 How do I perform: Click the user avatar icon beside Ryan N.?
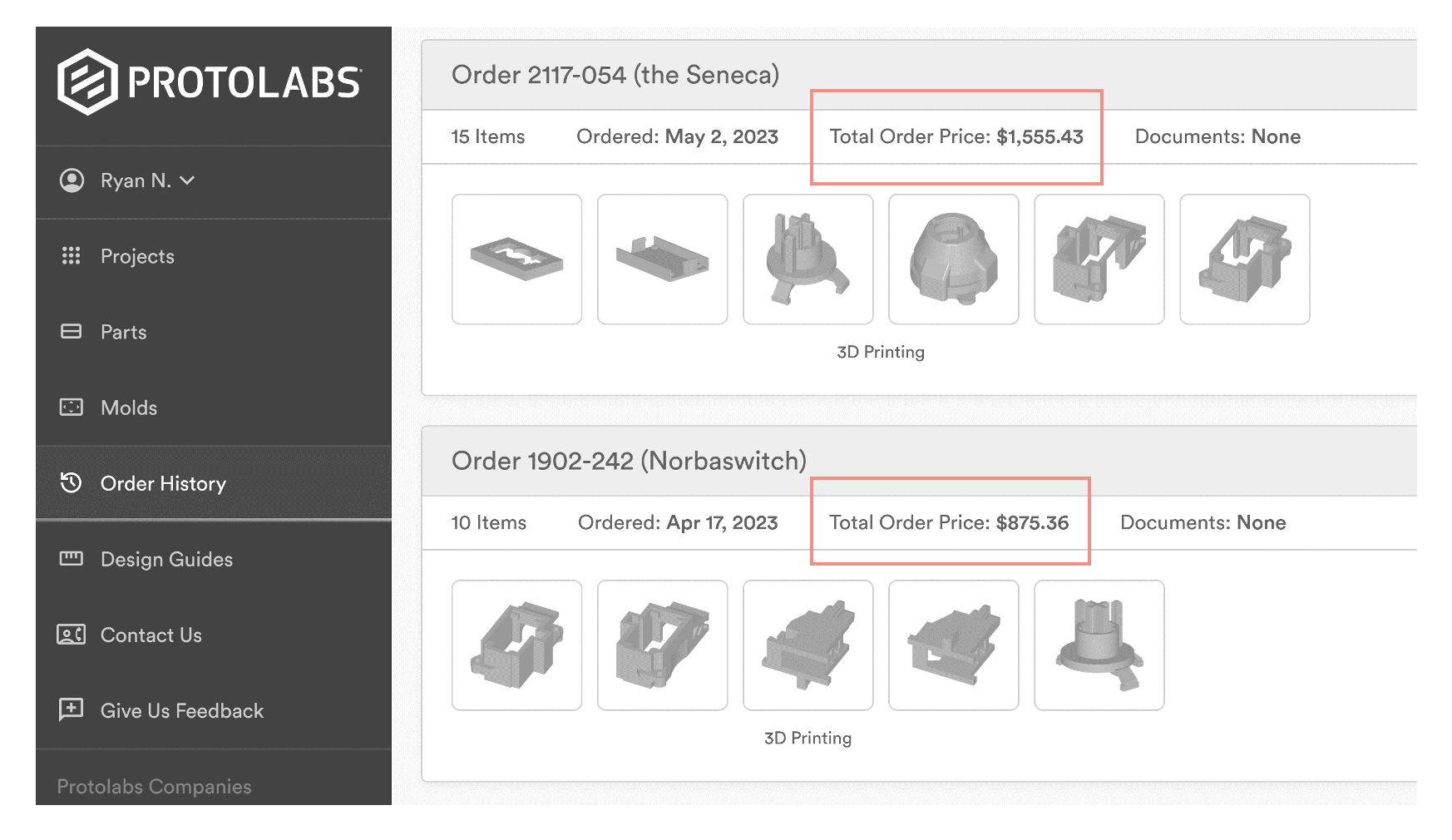[72, 180]
